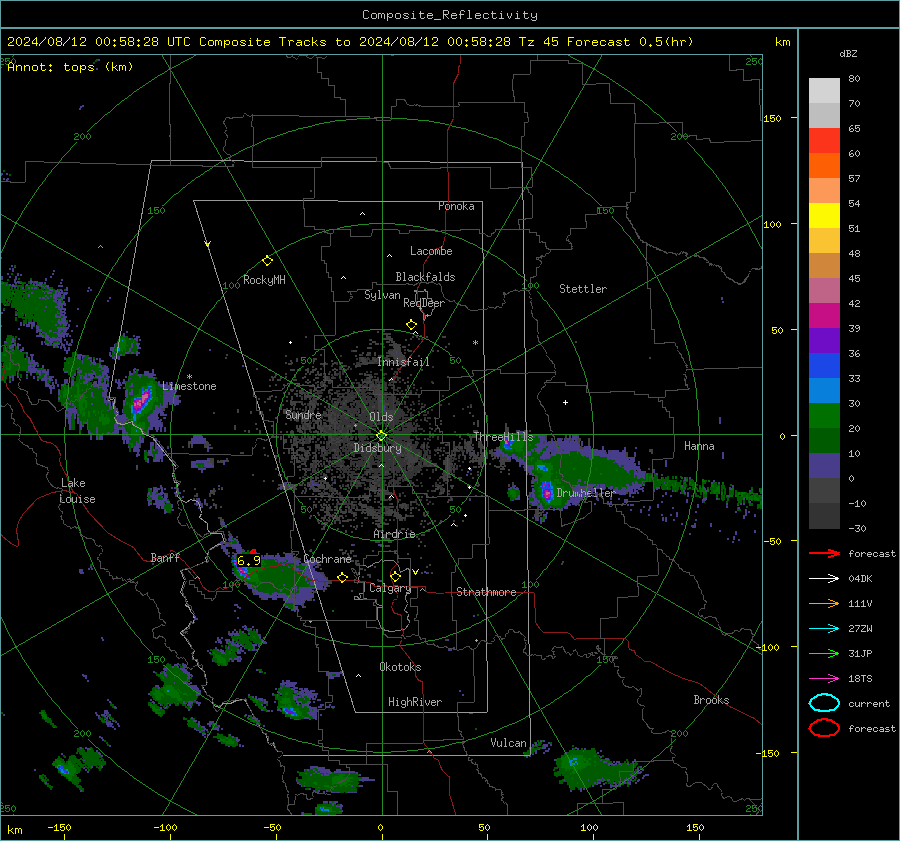Click the yellow diamond marker near Cochrane
This screenshot has width=900, height=841.
[x=343, y=578]
